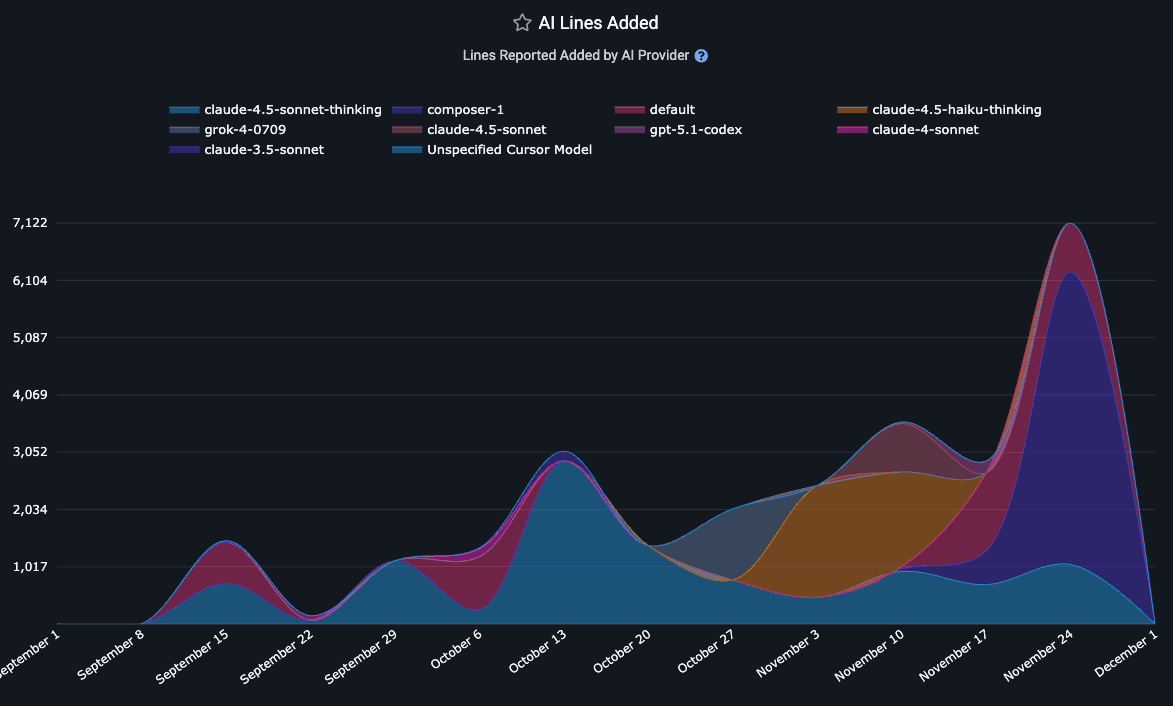The width and height of the screenshot is (1173, 706).
Task: Toggle the Unspecified Cursor Model legend entry
Action: [509, 150]
